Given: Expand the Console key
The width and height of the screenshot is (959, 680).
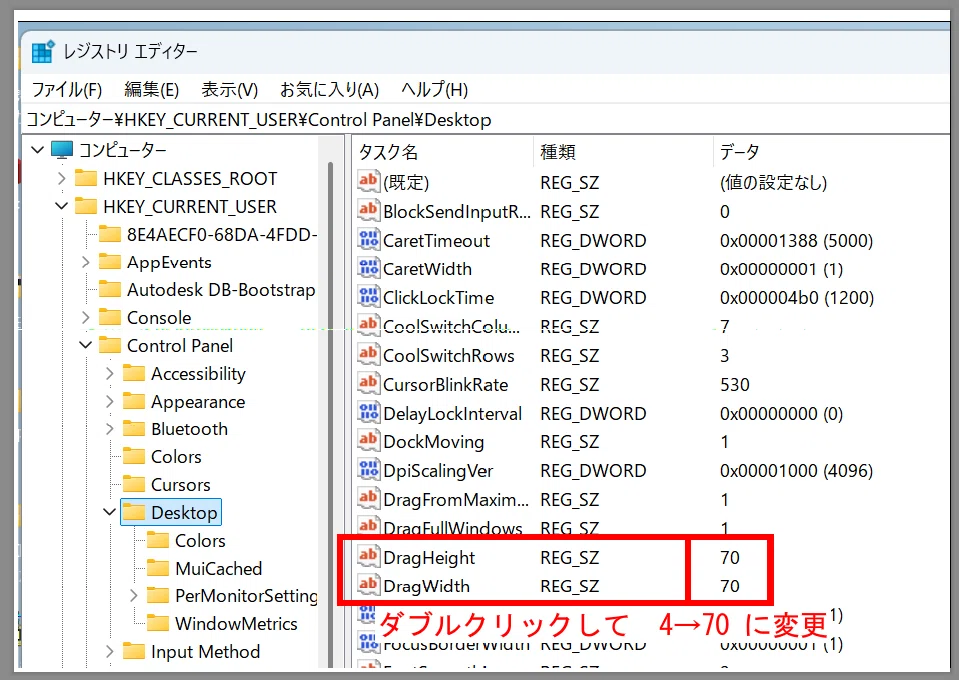Looking at the screenshot, I should coord(86,317).
